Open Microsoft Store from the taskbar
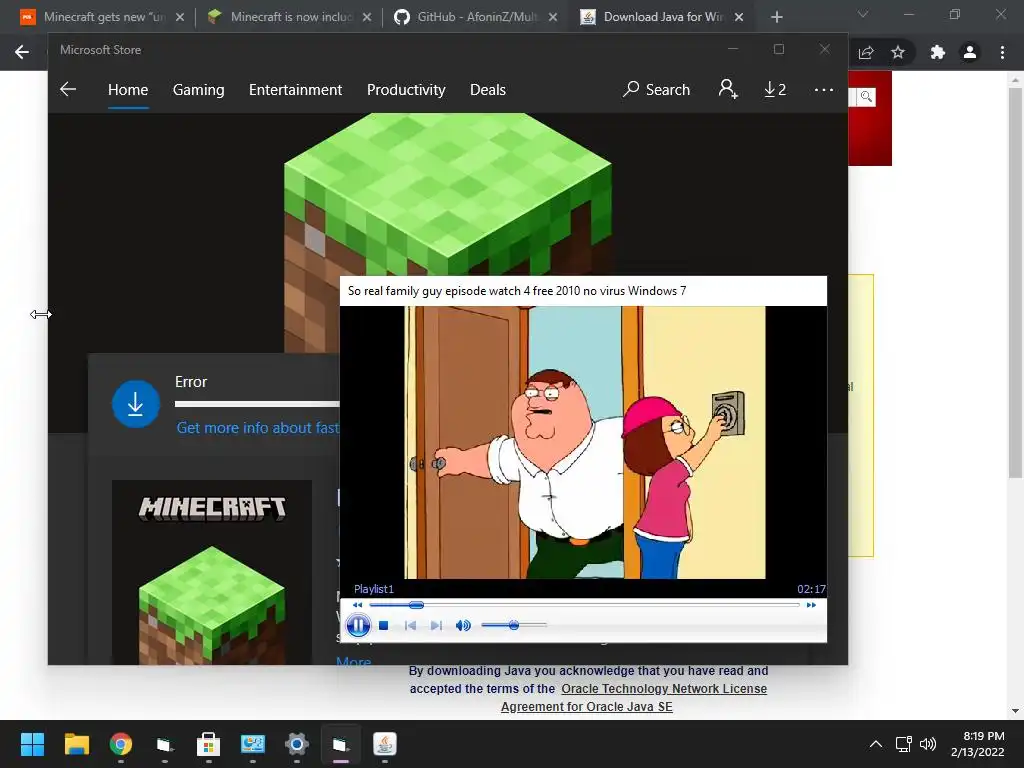Screen dimensions: 1024x768 (x=208, y=744)
